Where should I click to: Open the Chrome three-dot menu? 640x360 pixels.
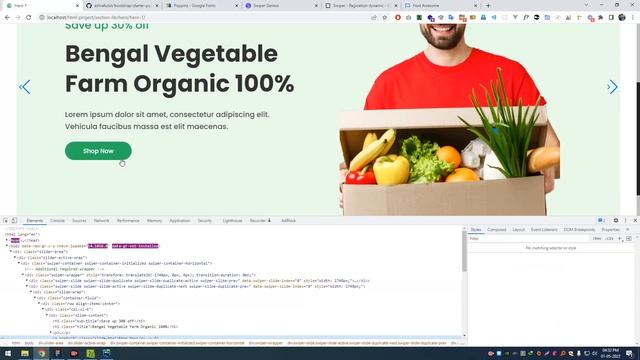tap(633, 18)
